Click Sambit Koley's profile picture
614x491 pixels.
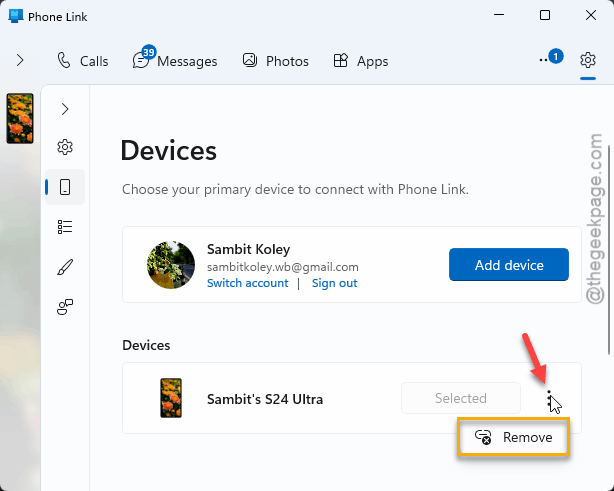pos(171,265)
